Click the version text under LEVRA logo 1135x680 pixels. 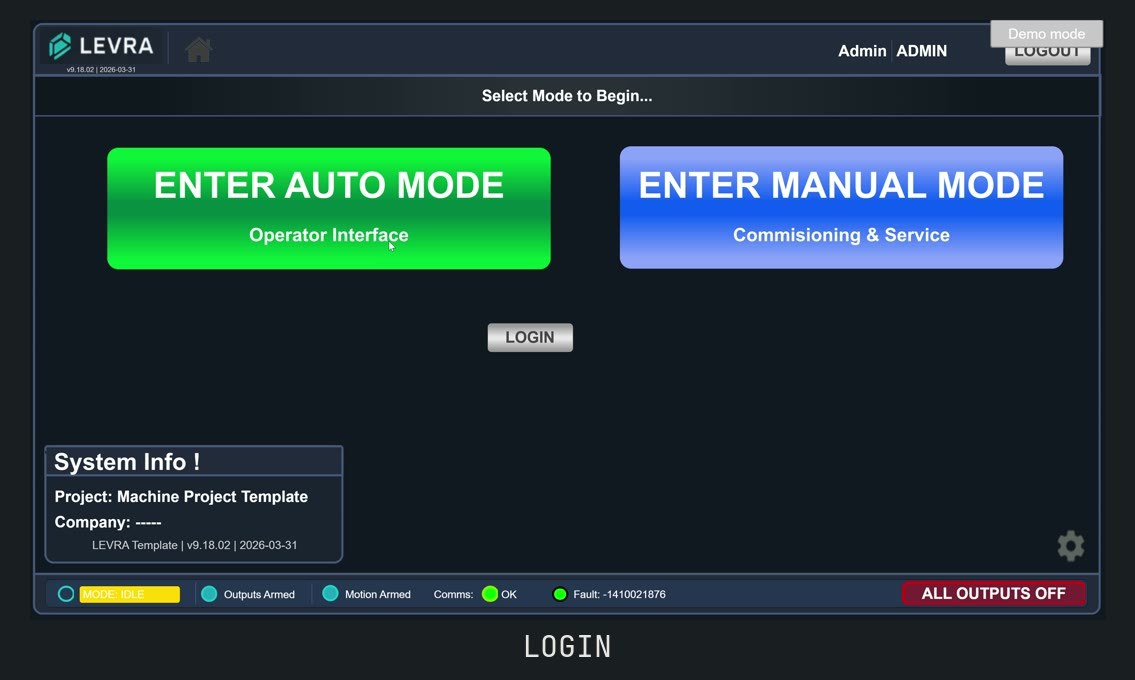[x=101, y=70]
